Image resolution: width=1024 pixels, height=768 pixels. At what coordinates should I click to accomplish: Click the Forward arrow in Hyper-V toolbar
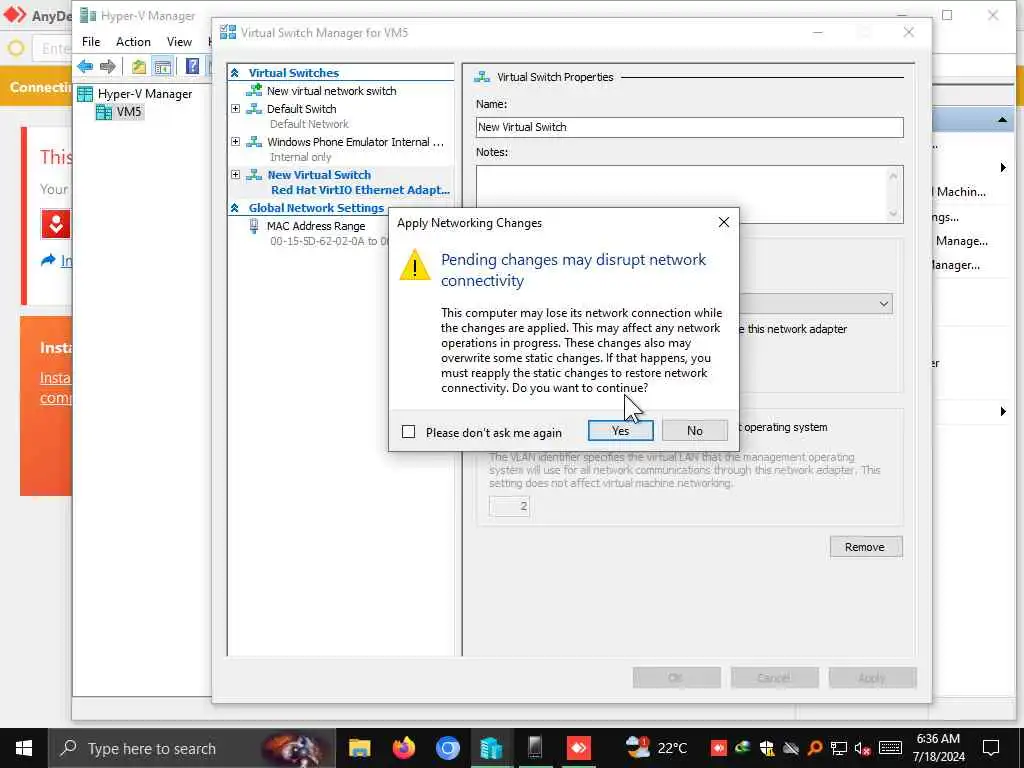tap(108, 66)
